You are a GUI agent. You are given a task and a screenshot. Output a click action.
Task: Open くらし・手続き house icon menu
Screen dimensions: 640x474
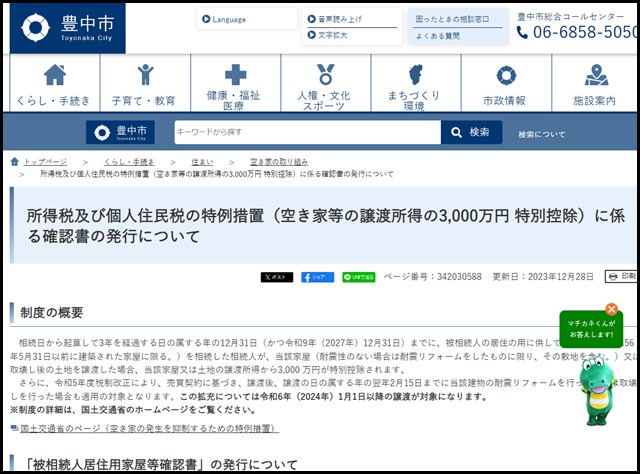pos(55,83)
